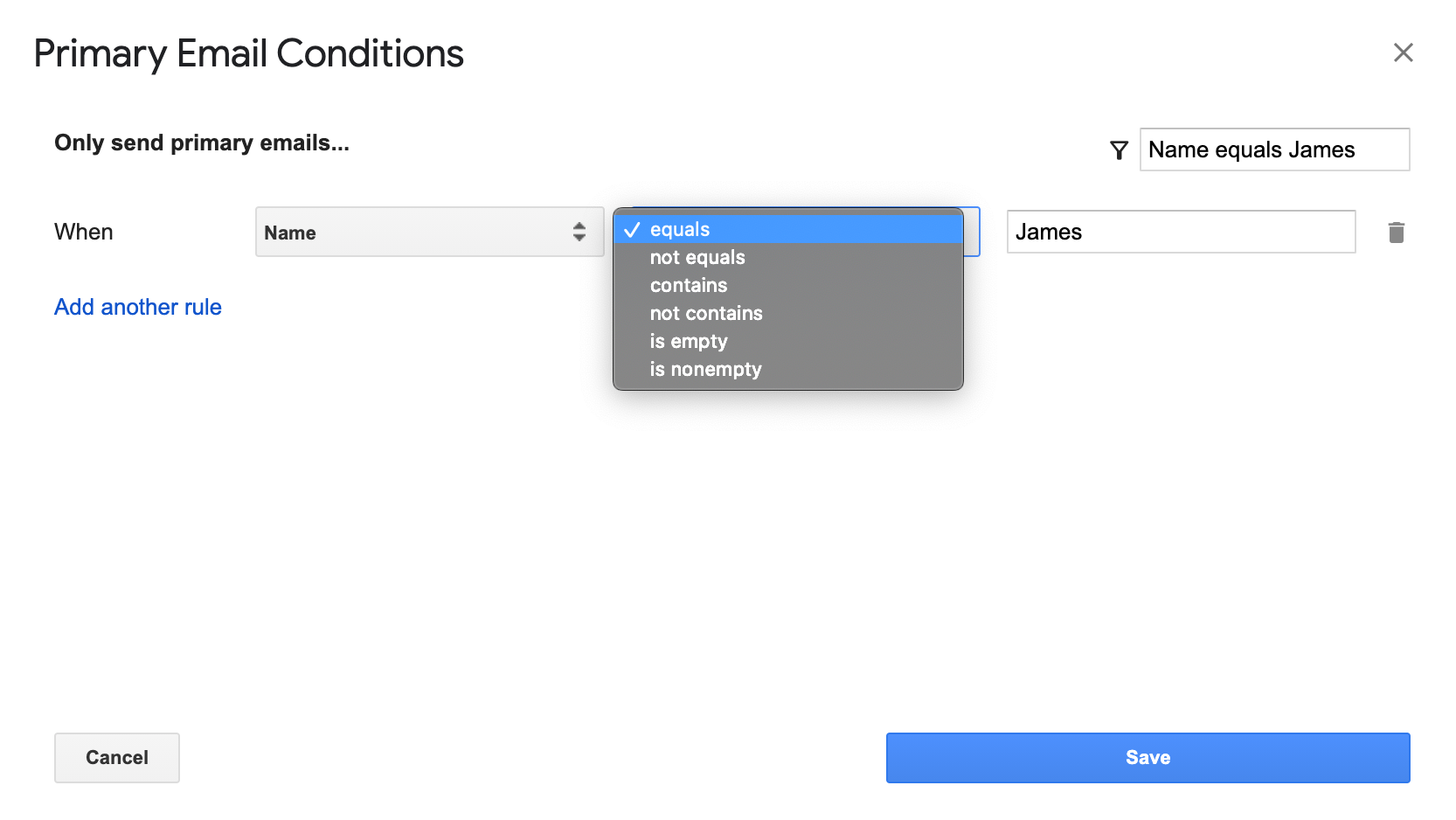Close the Primary Email Conditions dialog
1456x820 pixels.
[1403, 52]
